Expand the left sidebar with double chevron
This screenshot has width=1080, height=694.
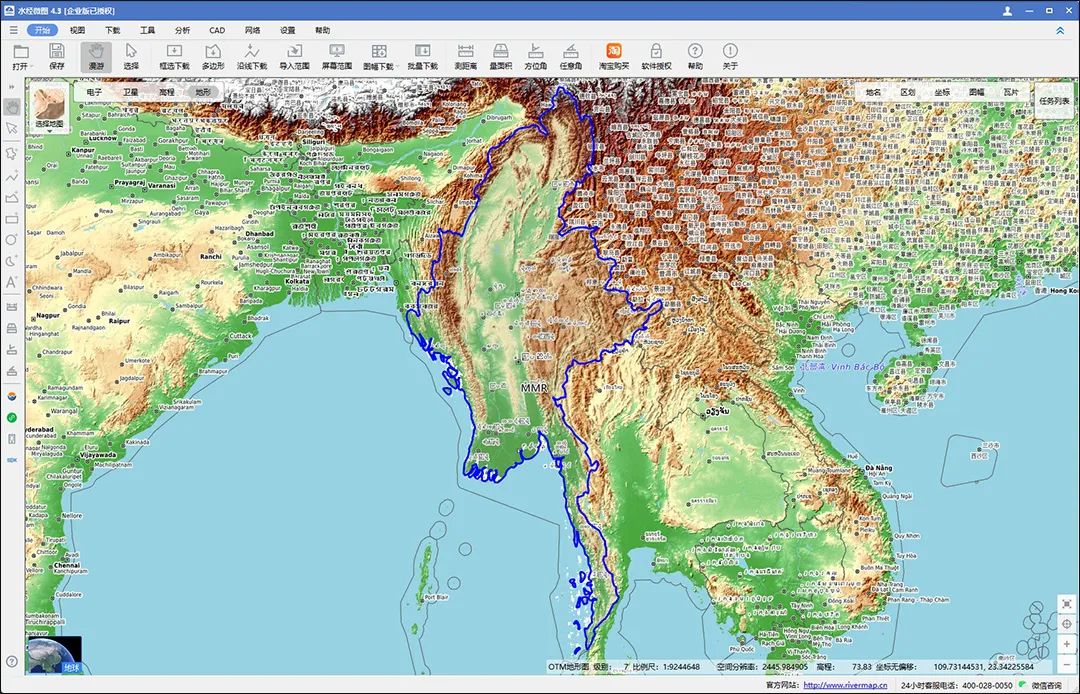tap(12, 87)
